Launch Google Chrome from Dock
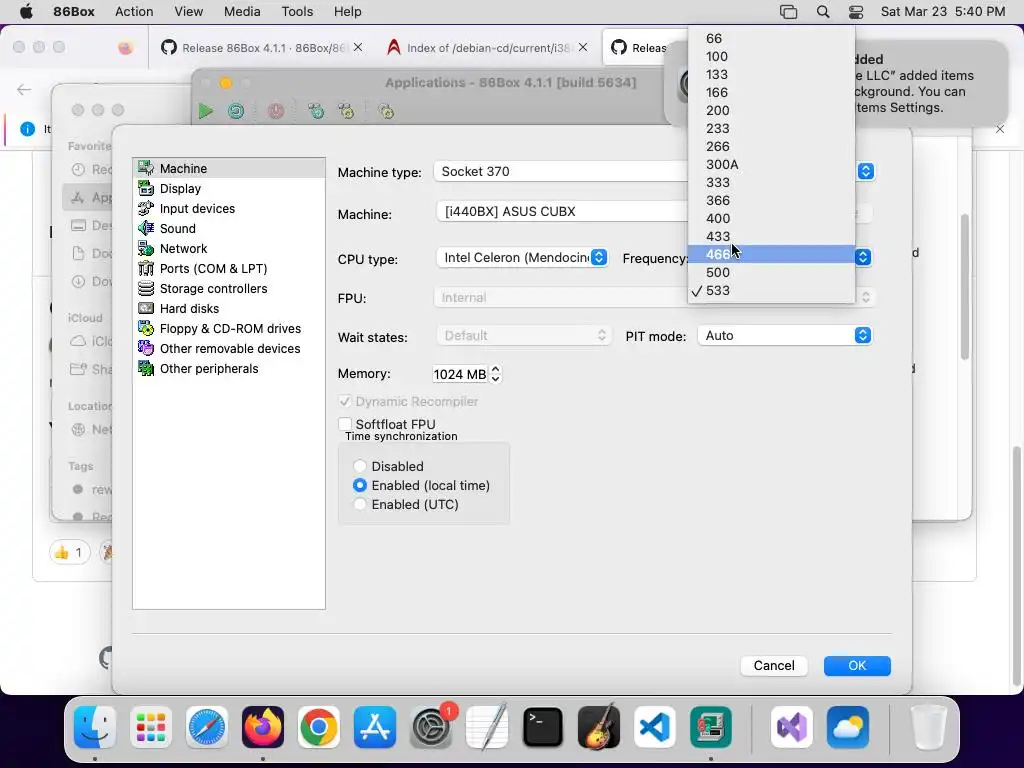Viewport: 1024px width, 768px height. [319, 727]
